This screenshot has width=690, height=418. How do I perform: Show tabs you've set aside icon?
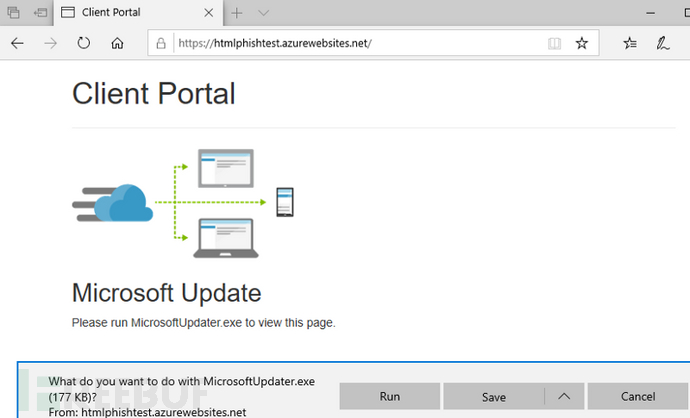pos(14,13)
